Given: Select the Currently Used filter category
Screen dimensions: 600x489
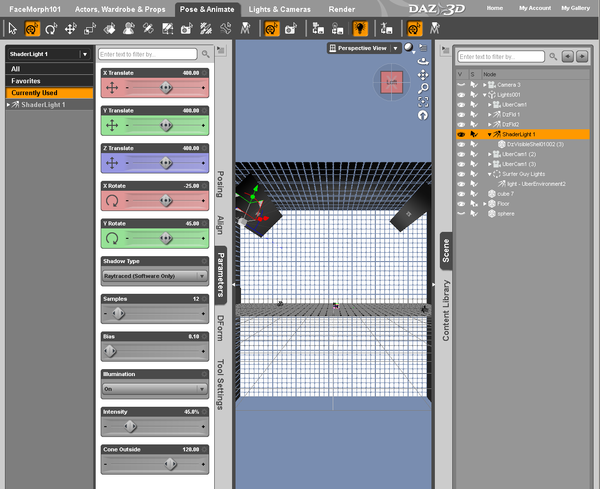Looking at the screenshot, I should 49,93.
